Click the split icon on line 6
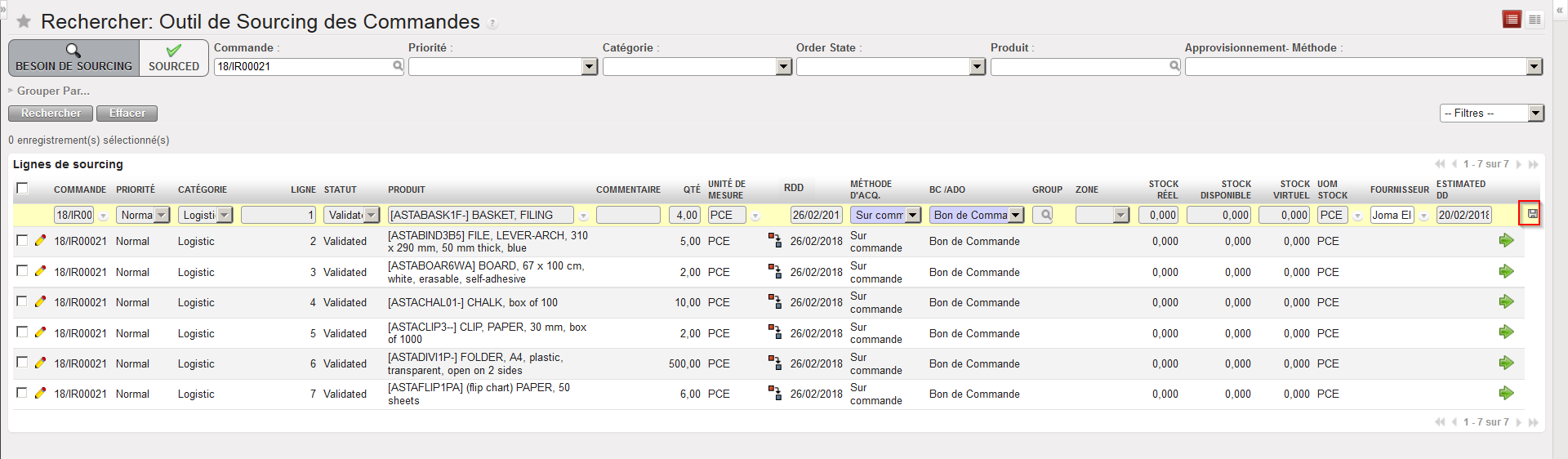 [x=774, y=363]
